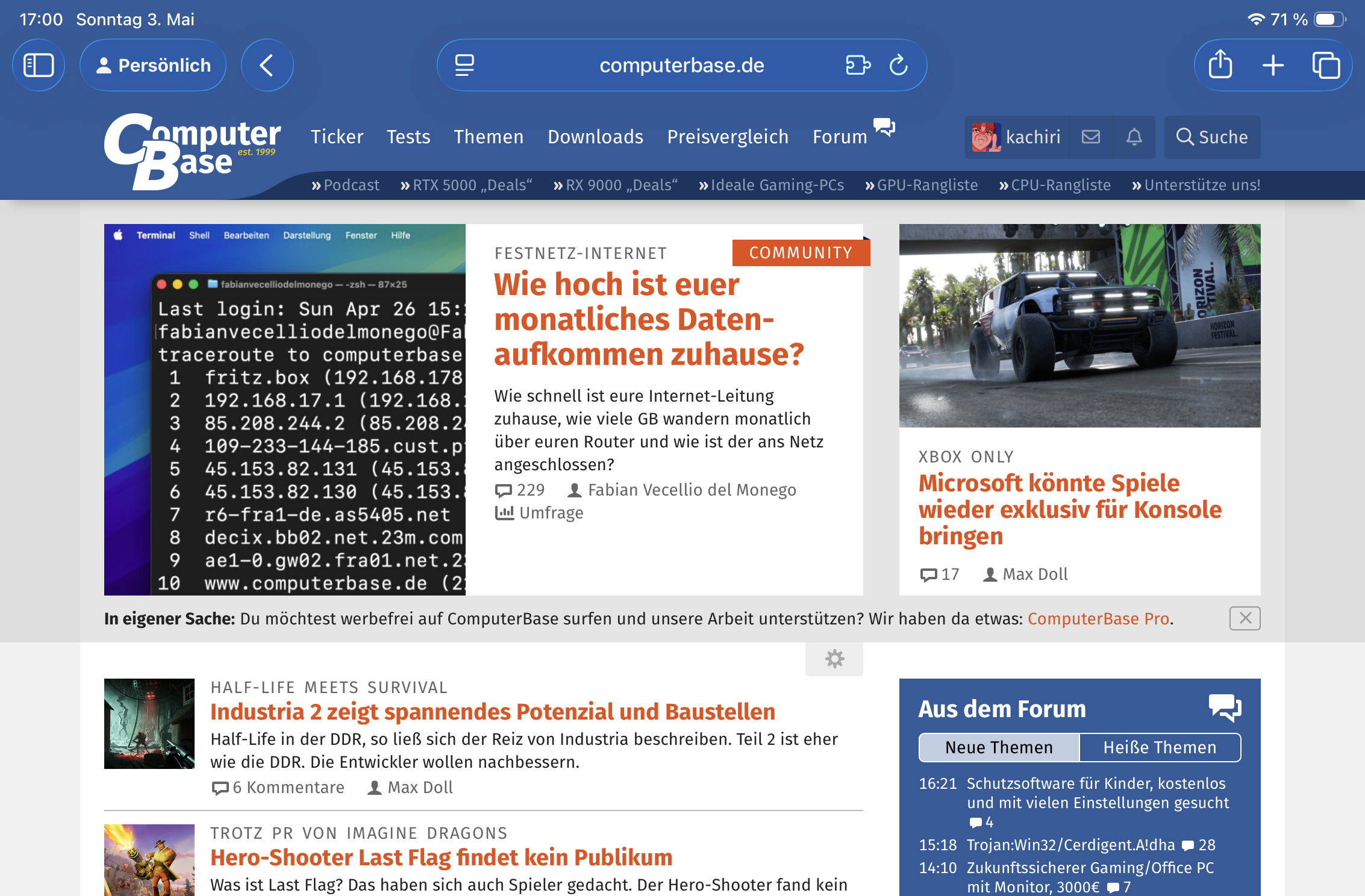Check the battery status icon
Screen dimensions: 1365x896
[x=1329, y=19]
